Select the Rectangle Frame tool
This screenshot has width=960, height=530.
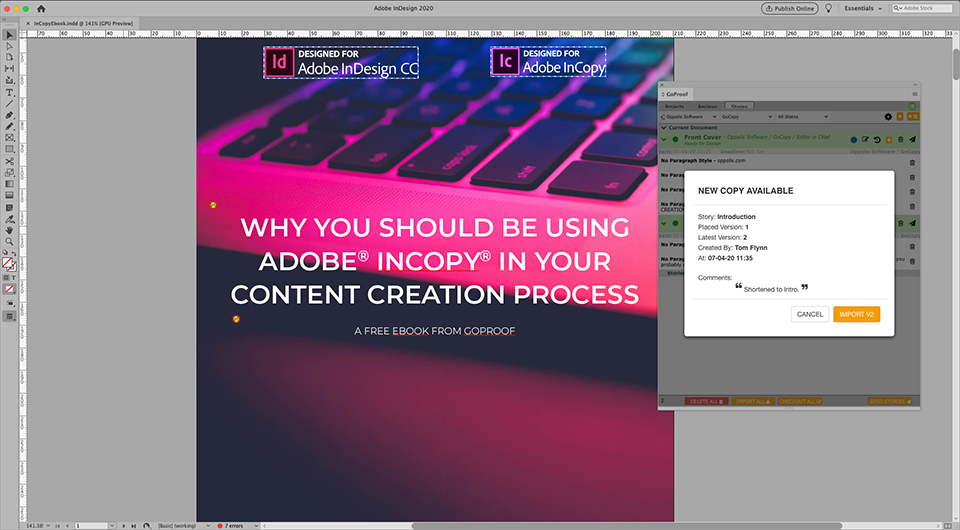click(x=9, y=138)
